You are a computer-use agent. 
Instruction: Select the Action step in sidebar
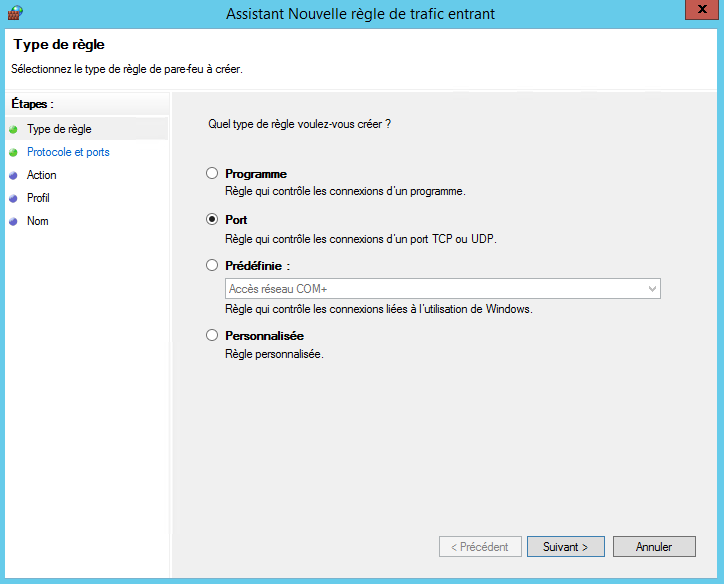pyautogui.click(x=42, y=175)
